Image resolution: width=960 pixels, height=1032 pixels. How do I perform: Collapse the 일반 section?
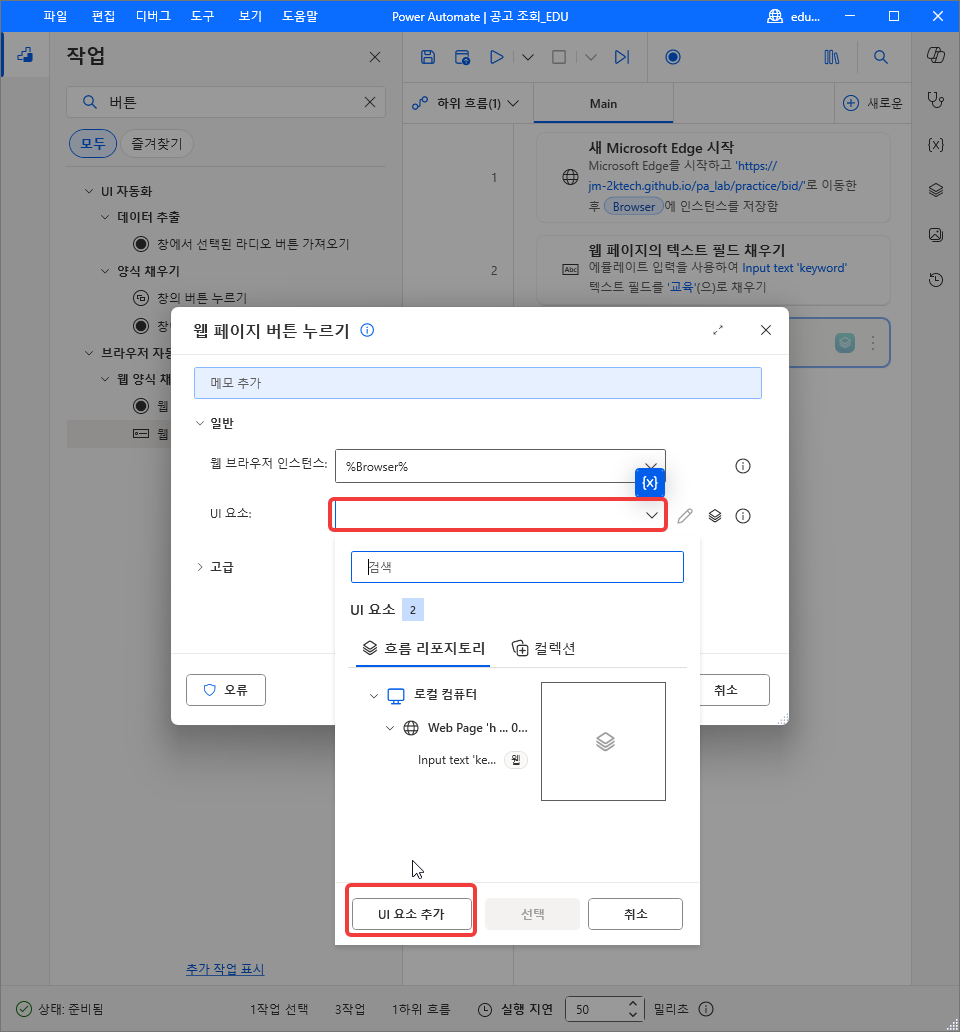[x=200, y=423]
